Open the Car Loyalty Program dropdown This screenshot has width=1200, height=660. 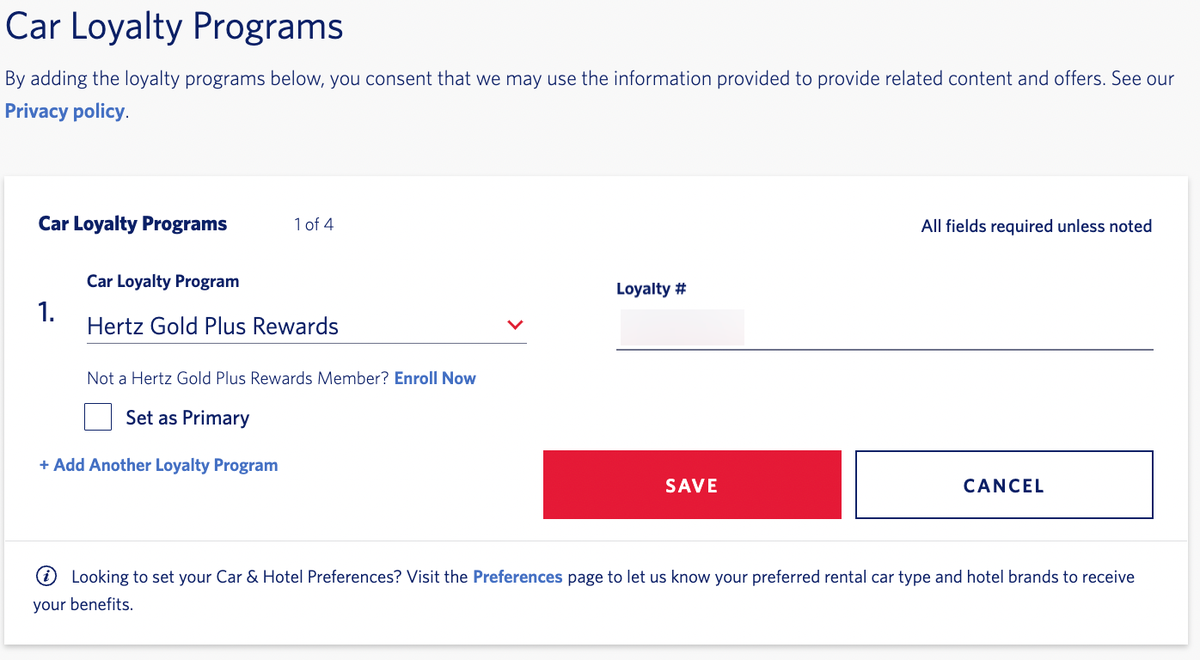click(300, 325)
